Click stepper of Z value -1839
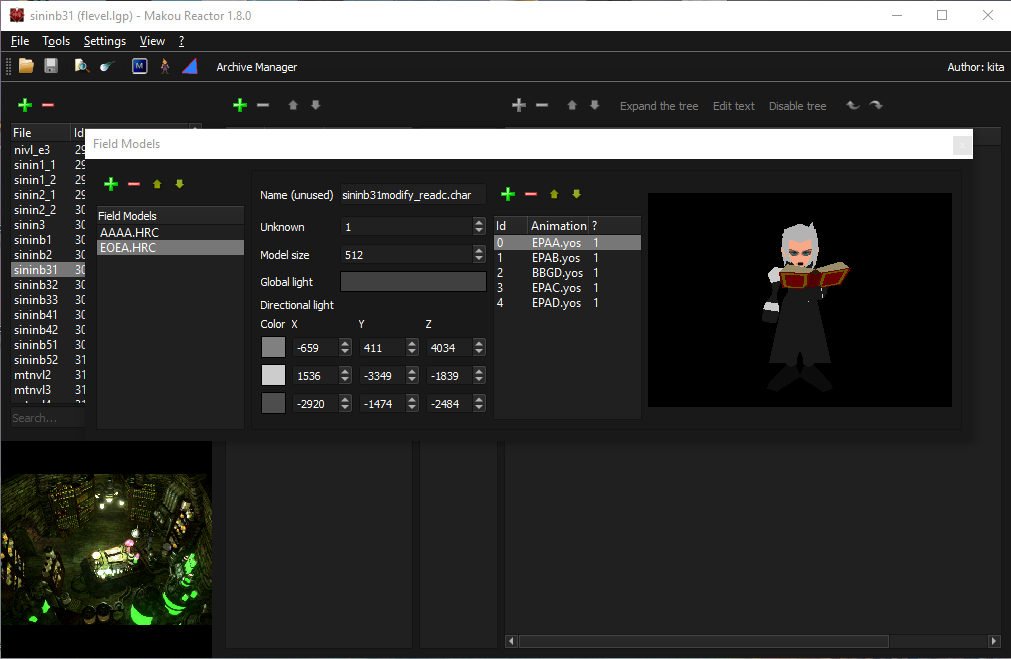Image resolution: width=1011 pixels, height=659 pixels. [478, 375]
